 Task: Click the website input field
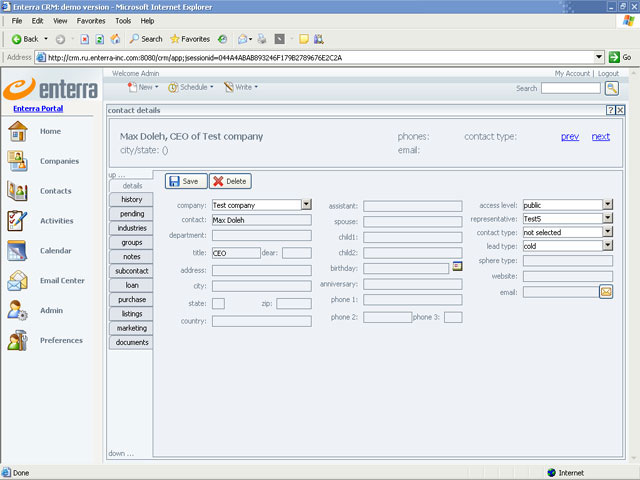pyautogui.click(x=568, y=276)
